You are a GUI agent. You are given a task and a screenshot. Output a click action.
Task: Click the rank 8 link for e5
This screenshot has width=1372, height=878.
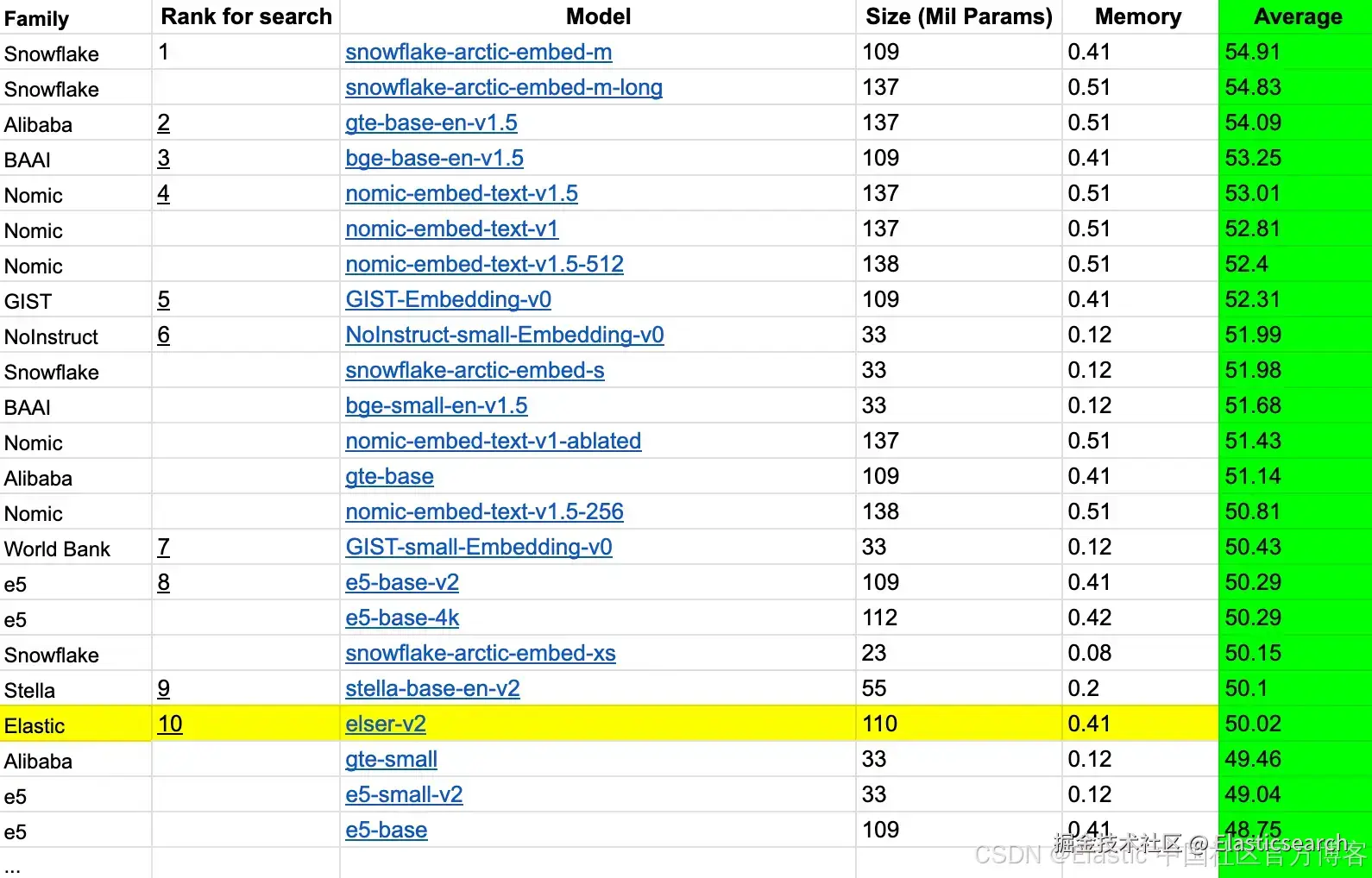click(x=164, y=583)
